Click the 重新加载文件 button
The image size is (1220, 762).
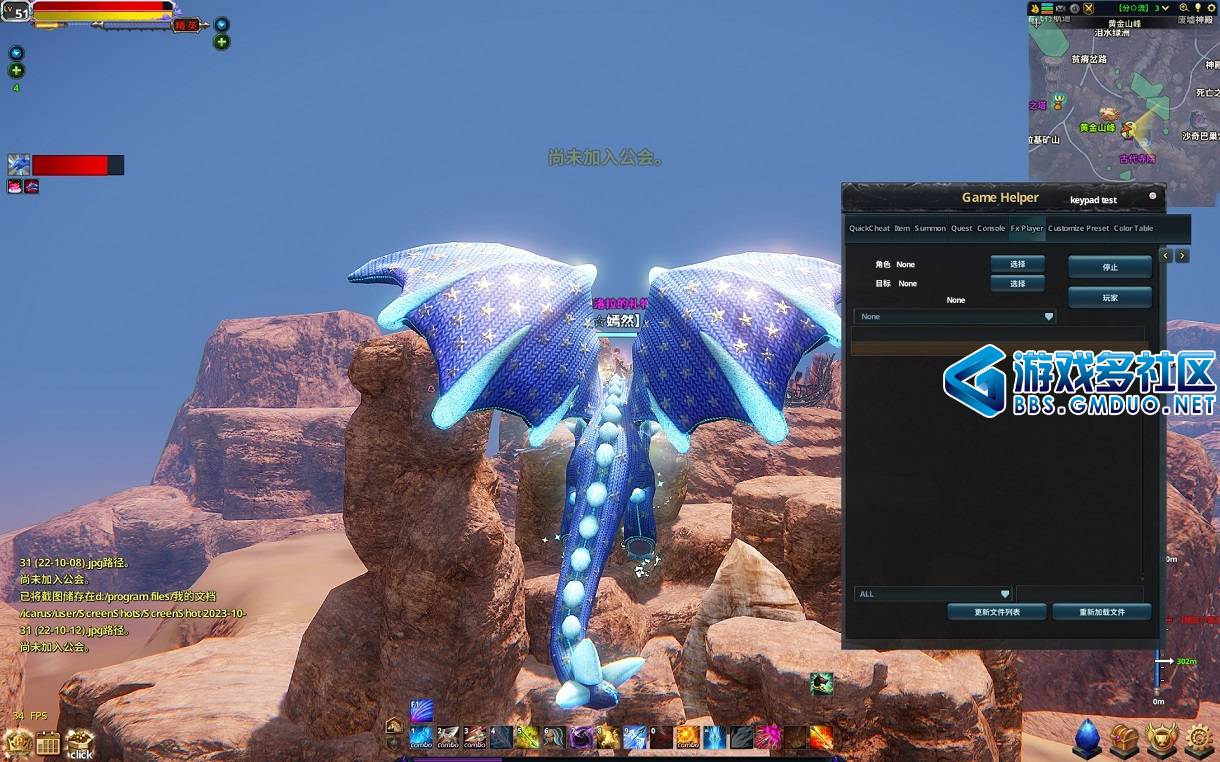click(1102, 611)
